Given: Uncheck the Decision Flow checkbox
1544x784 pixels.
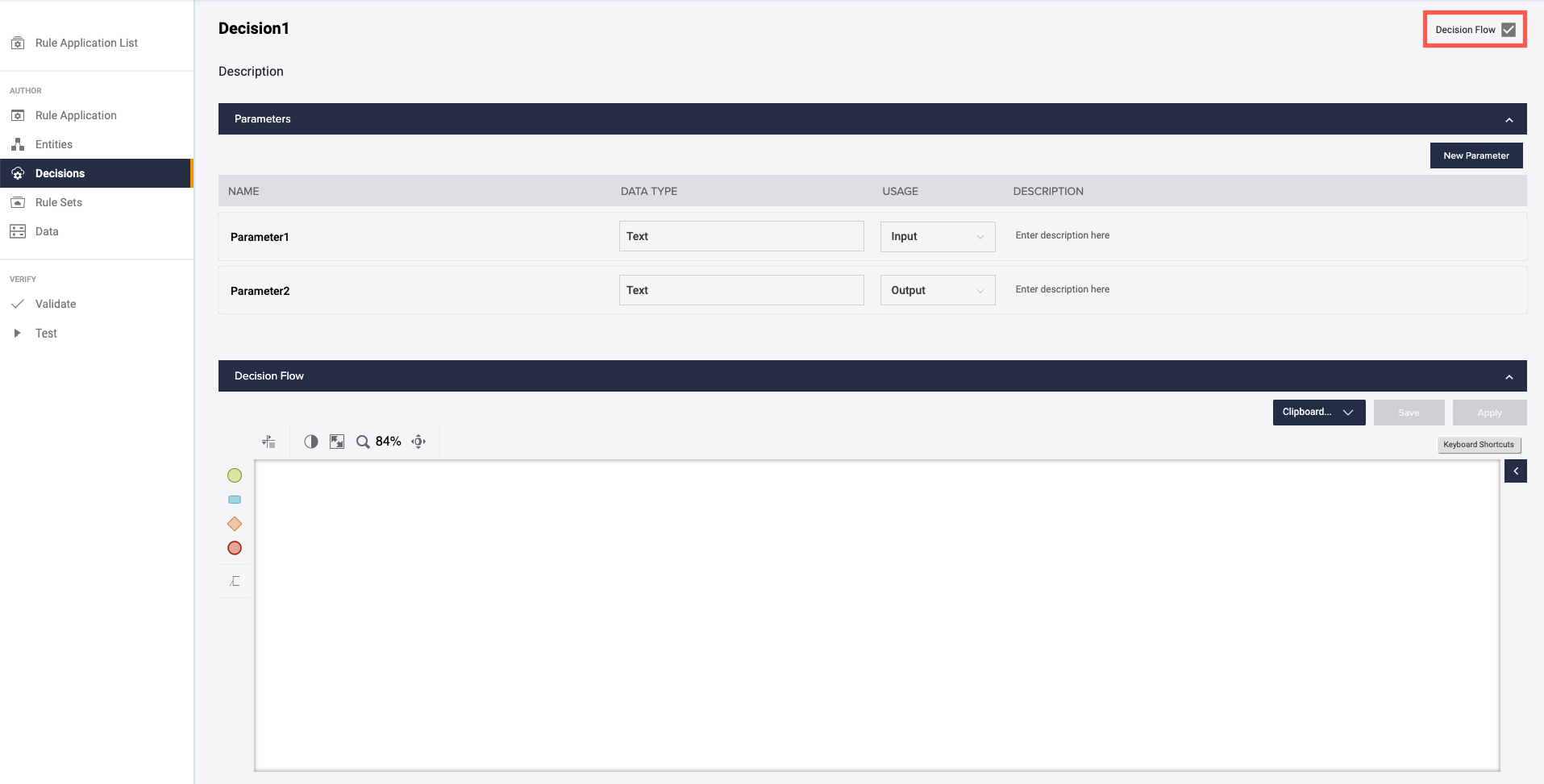Looking at the screenshot, I should pos(1507,29).
